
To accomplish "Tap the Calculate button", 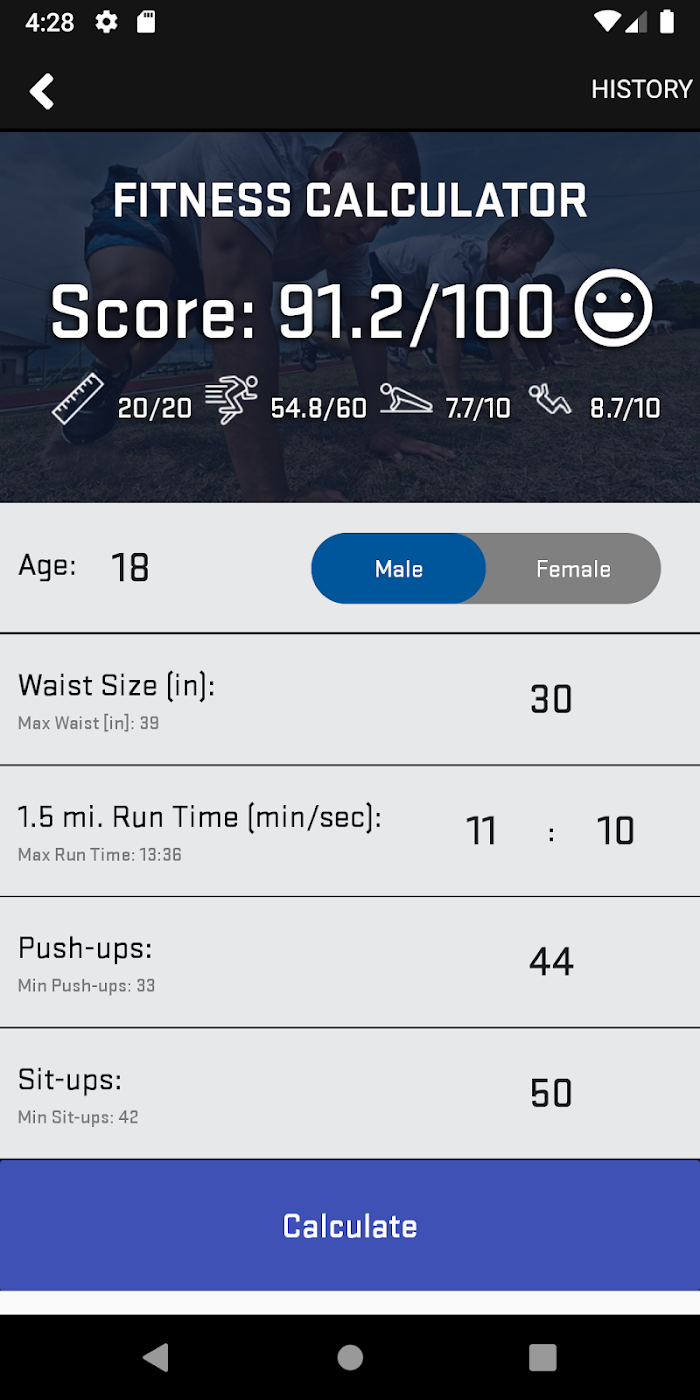I will click(350, 1226).
